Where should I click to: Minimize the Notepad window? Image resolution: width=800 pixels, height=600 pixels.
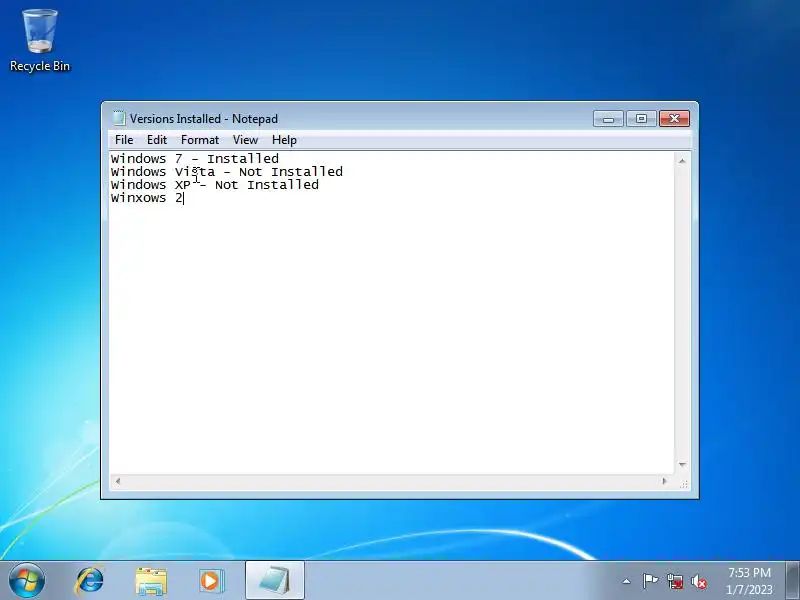click(608, 119)
